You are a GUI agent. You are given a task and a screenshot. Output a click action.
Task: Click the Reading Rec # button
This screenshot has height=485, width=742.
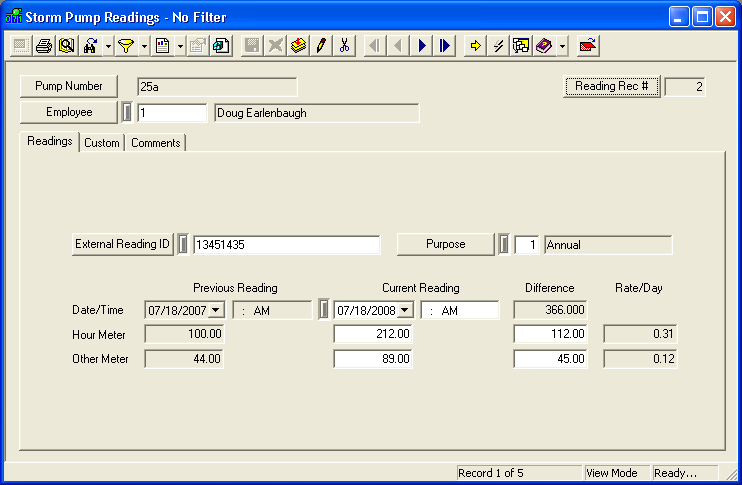pyautogui.click(x=611, y=86)
